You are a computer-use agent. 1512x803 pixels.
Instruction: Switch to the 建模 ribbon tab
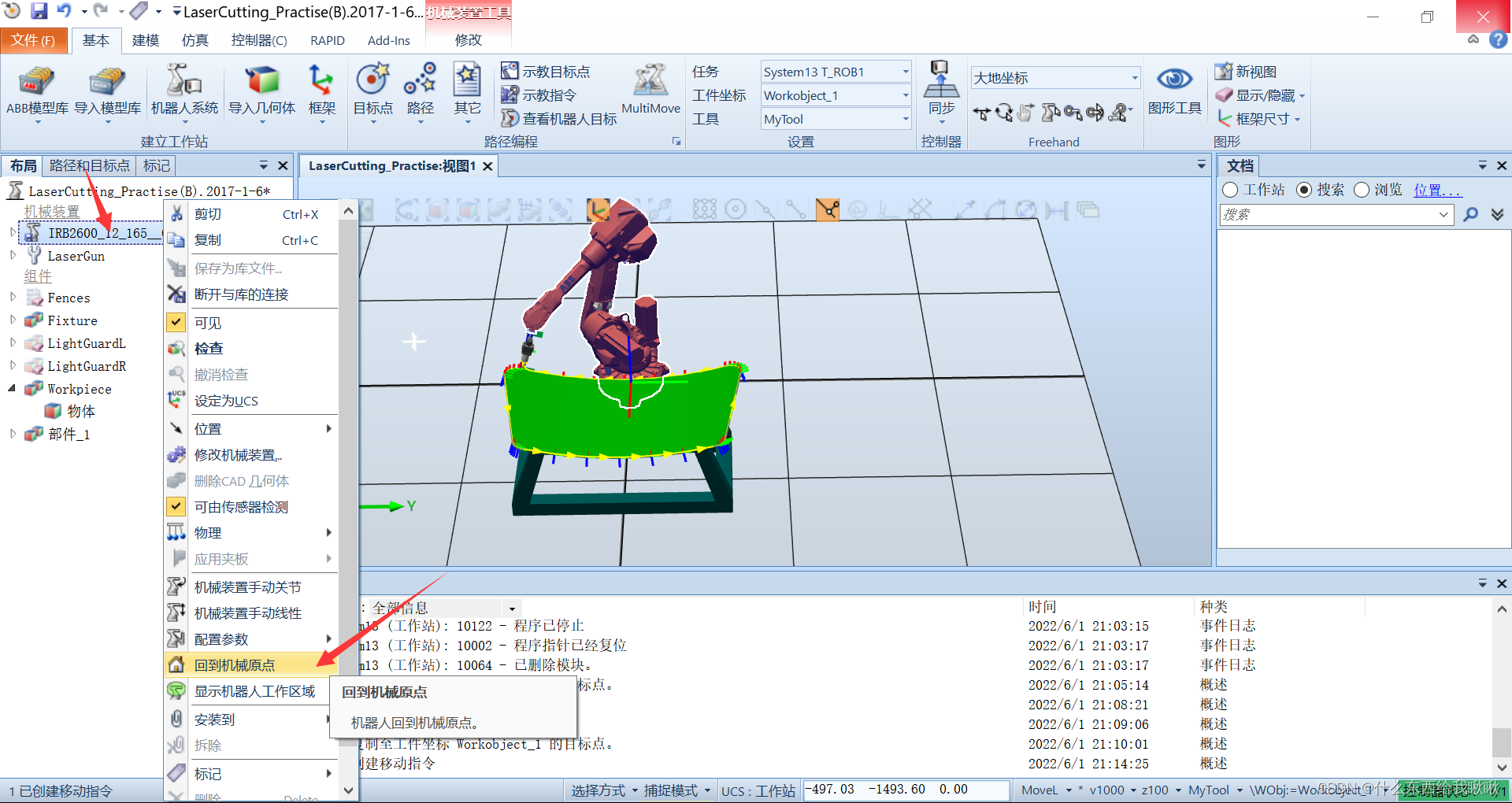[145, 40]
